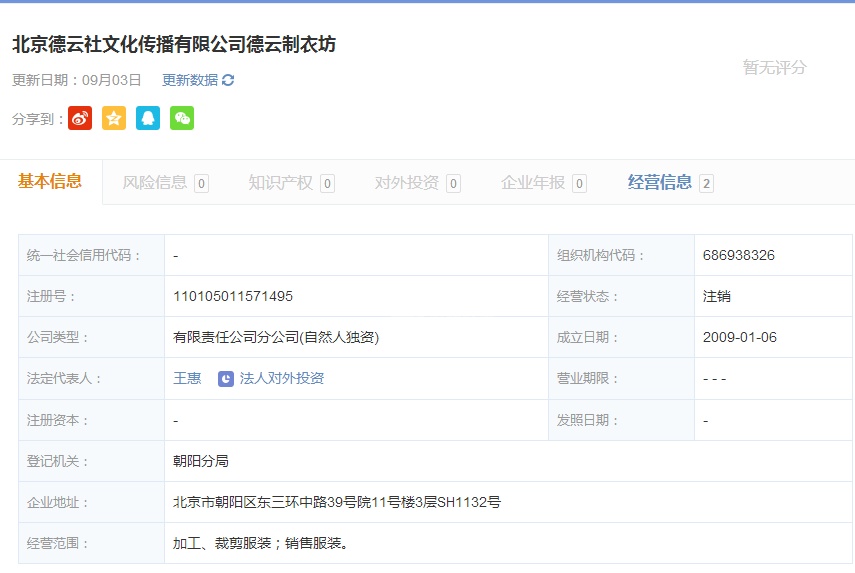
Task: View the 企业年报 tab
Action: tap(533, 183)
